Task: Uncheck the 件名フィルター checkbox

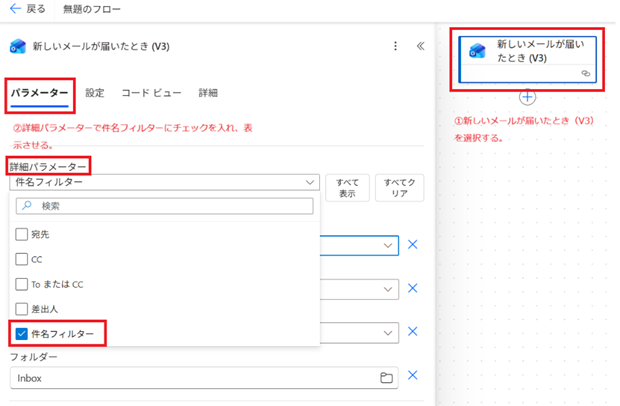Action: pyautogui.click(x=22, y=333)
